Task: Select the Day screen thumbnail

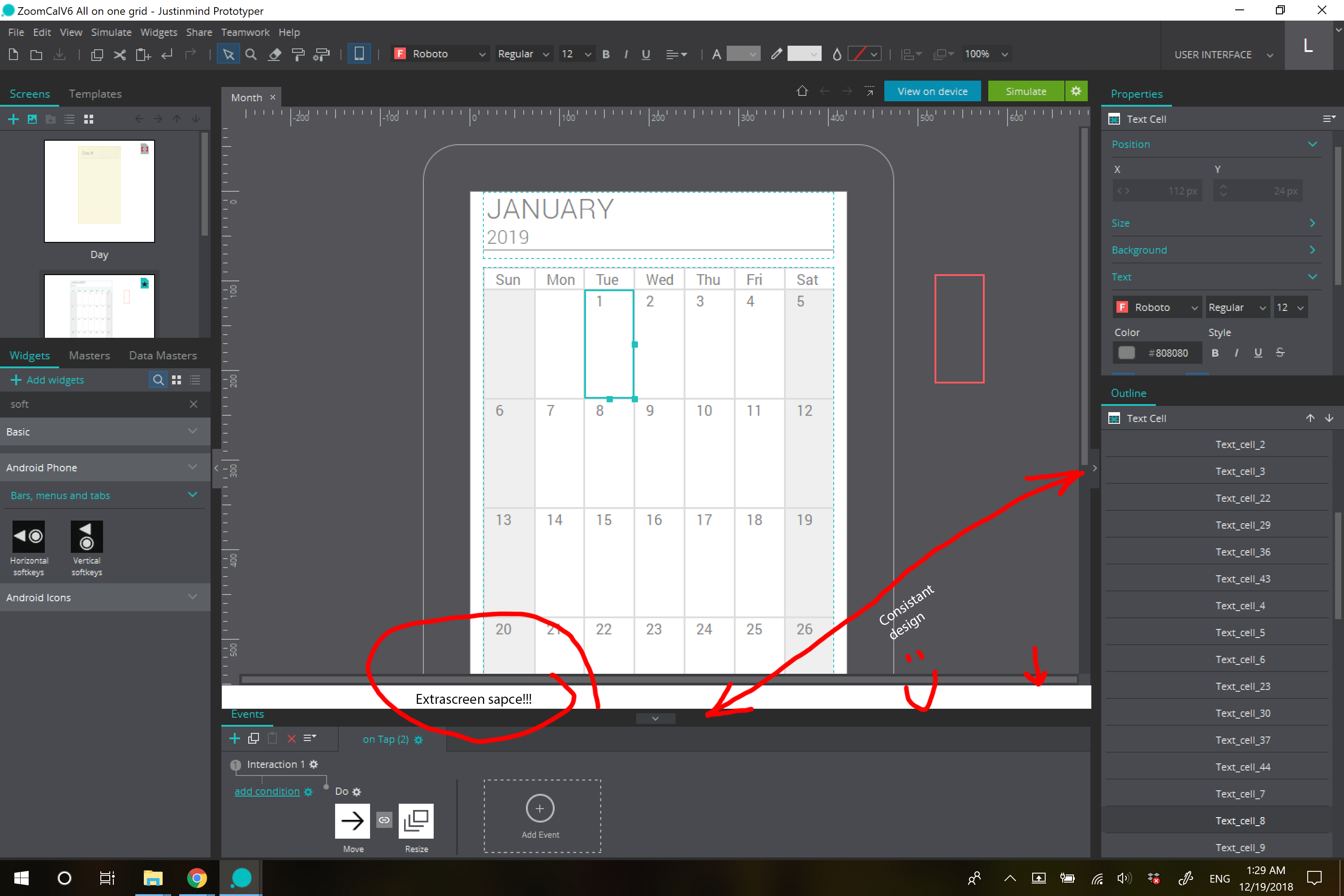Action: (99, 191)
